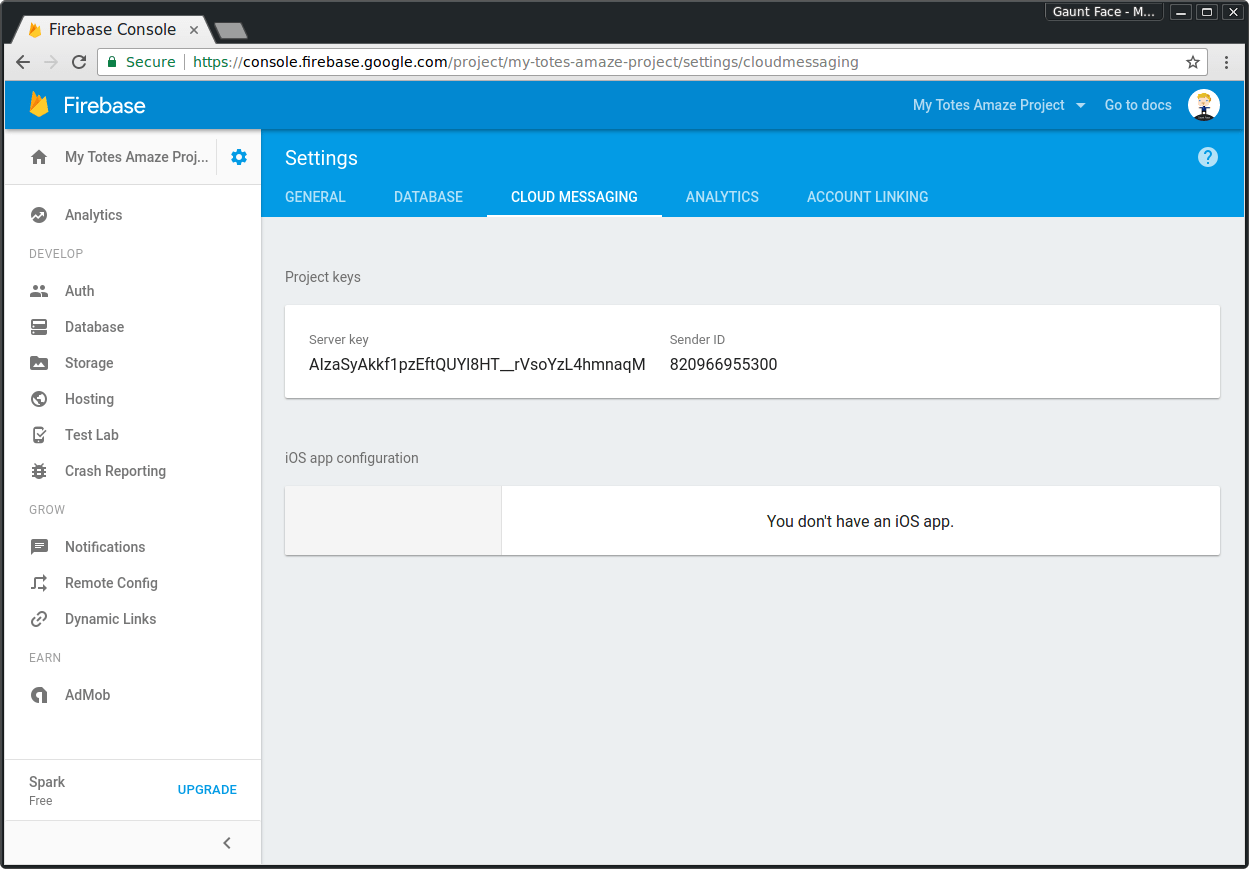Switch to the ANALYTICS tab

pyautogui.click(x=722, y=197)
